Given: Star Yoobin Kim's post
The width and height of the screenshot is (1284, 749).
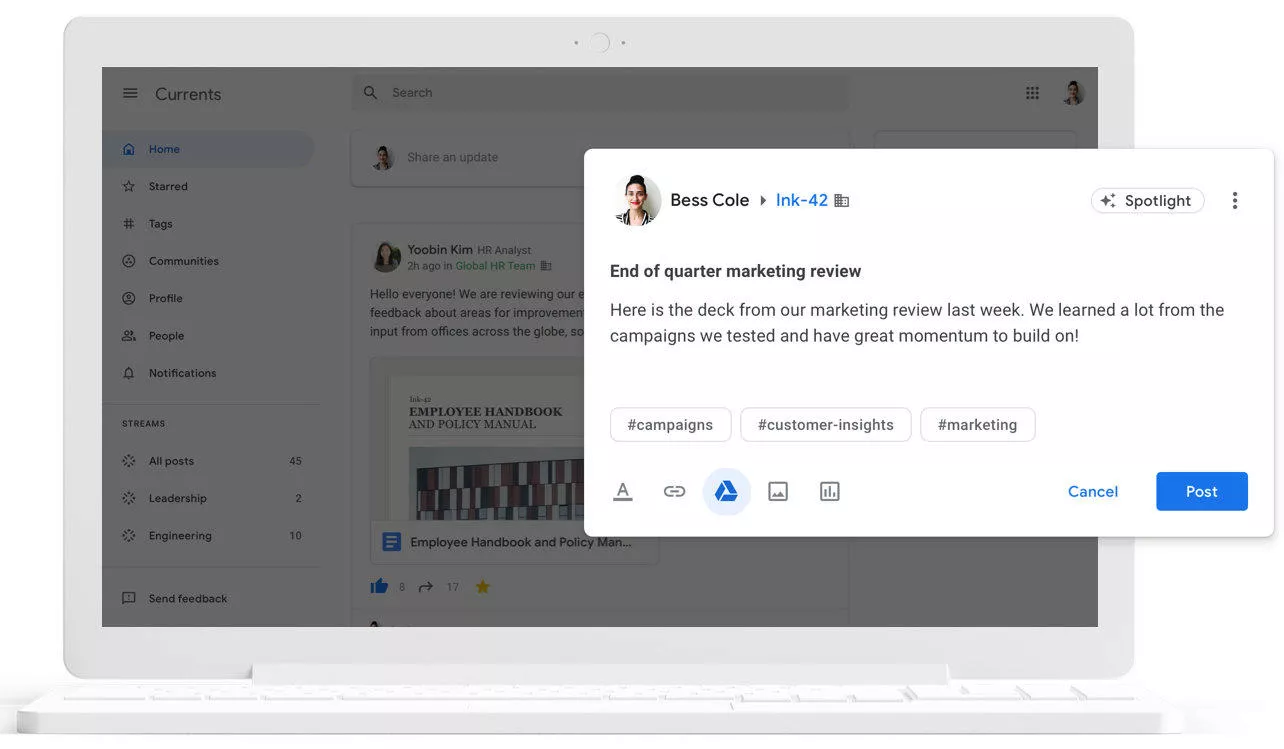Looking at the screenshot, I should (483, 587).
